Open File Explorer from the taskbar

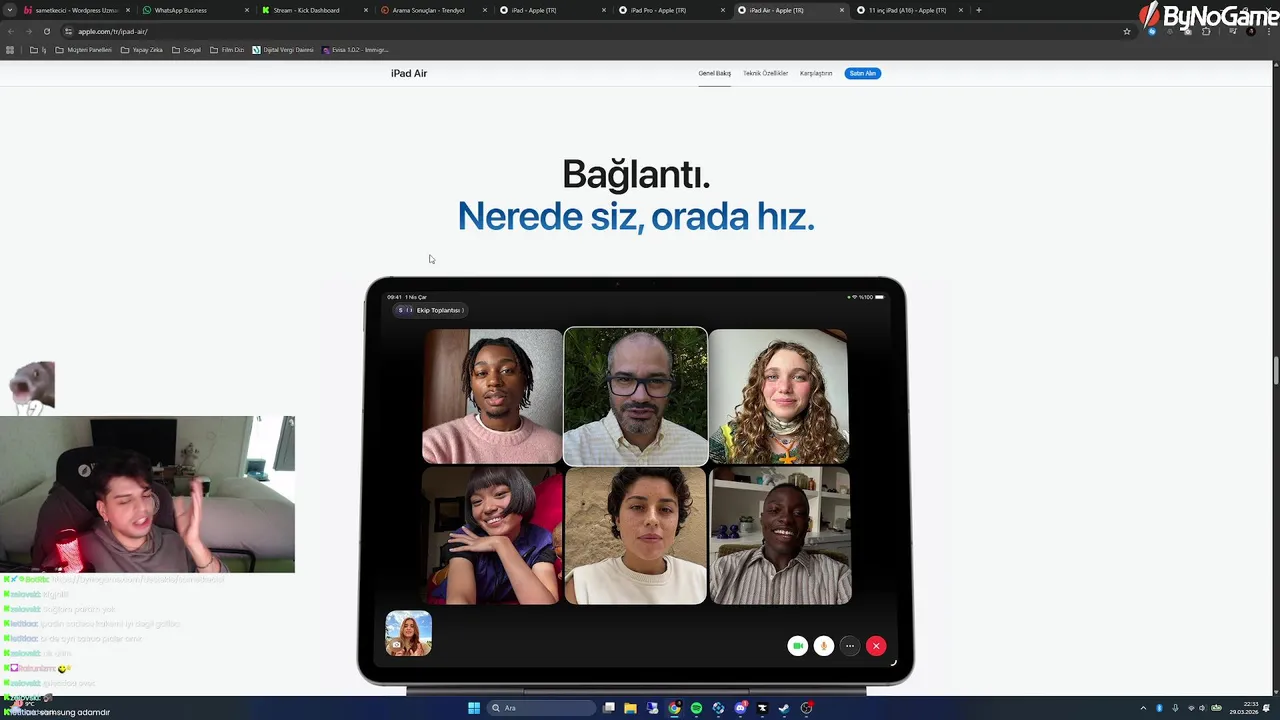pos(630,708)
